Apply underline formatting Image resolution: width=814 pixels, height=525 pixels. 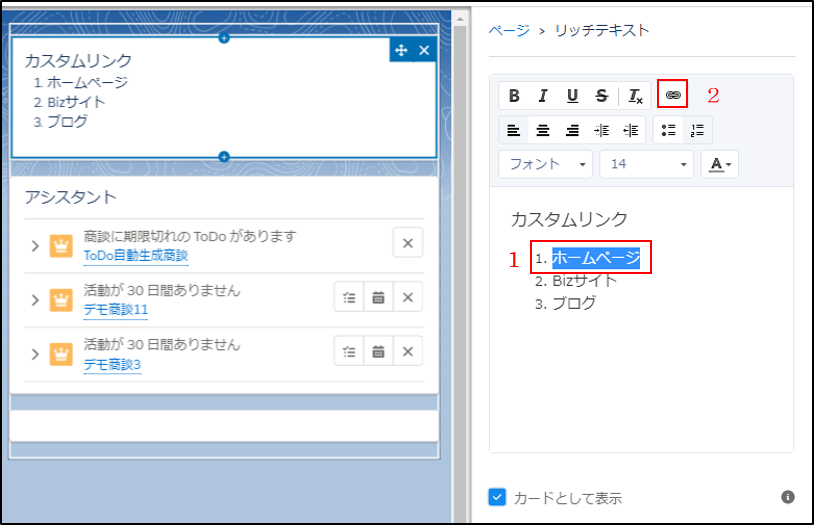point(572,96)
